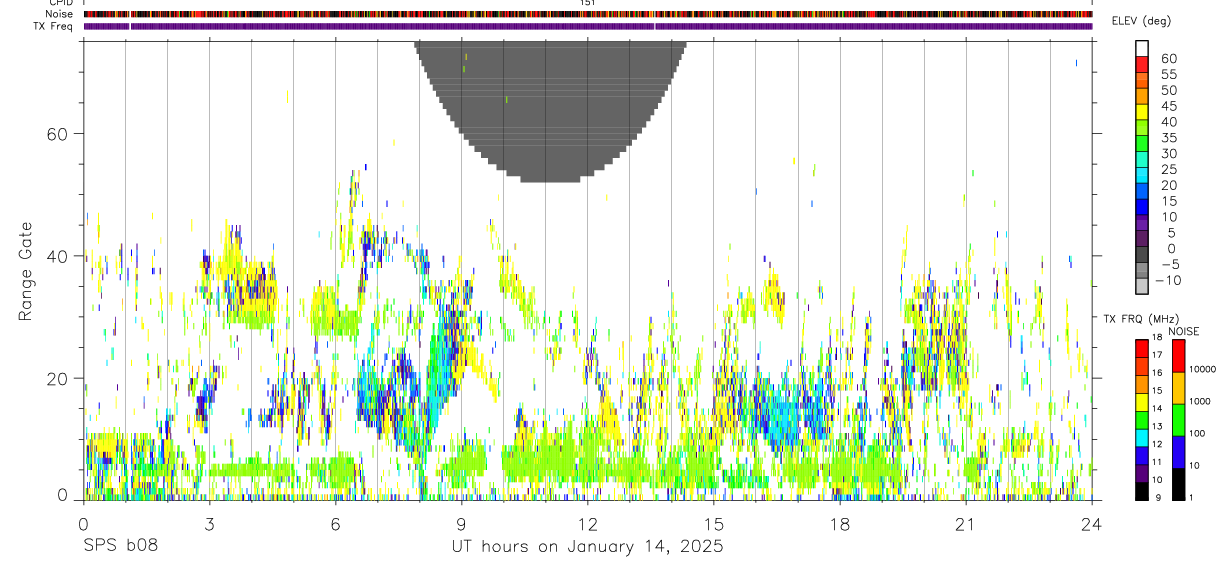Click the 'Range Gate' y-axis label

[x=27, y=271]
